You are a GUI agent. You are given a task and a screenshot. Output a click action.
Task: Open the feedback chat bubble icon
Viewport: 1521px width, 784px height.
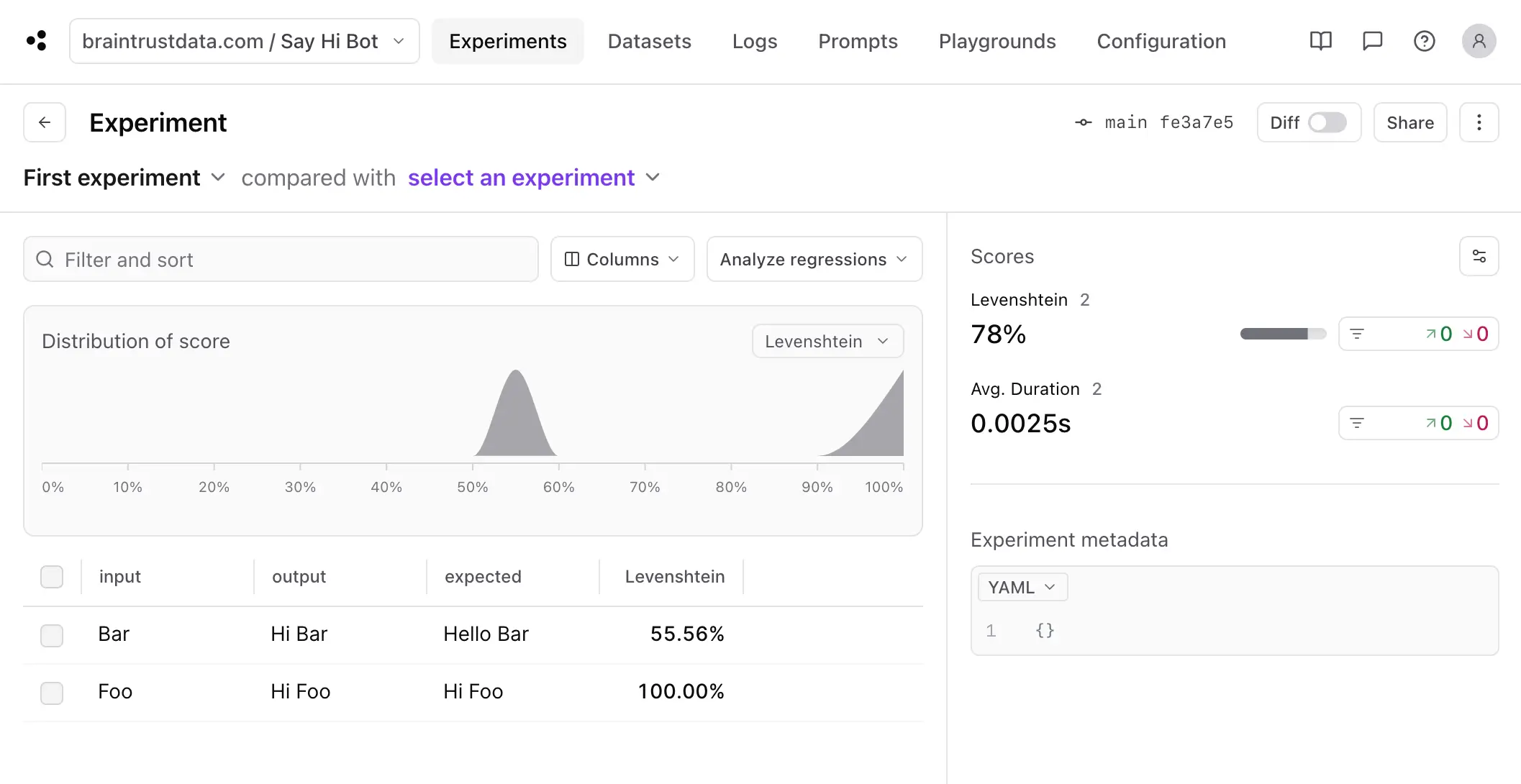coord(1372,41)
